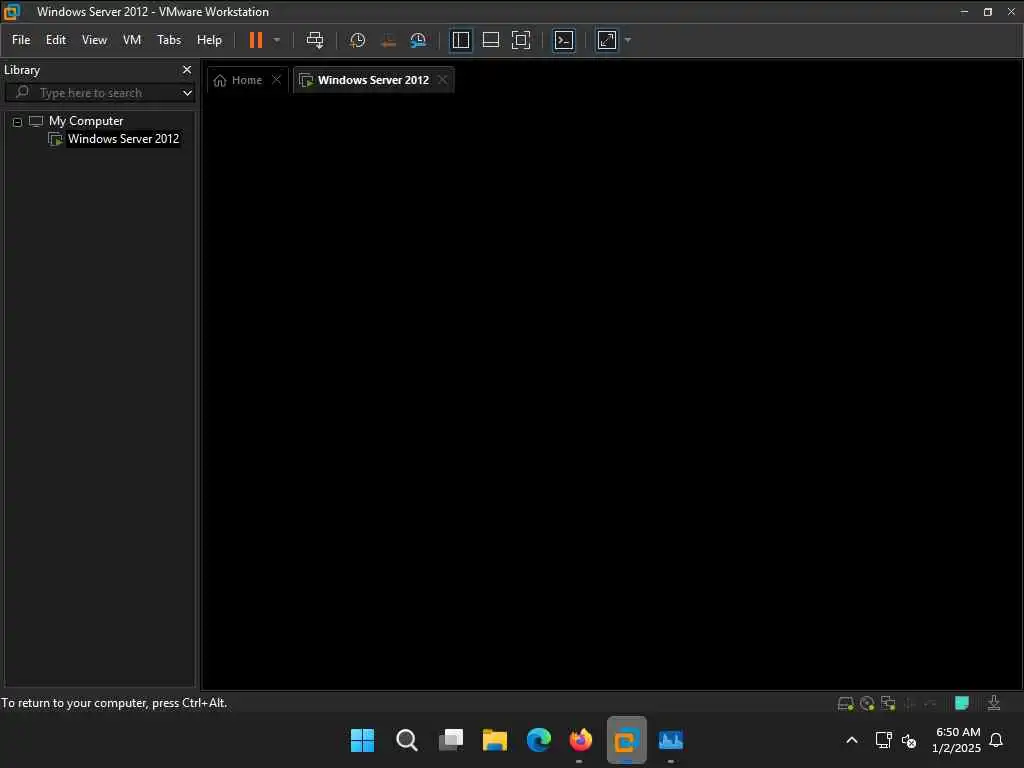Toggle the thumbnail bar view

[490, 40]
